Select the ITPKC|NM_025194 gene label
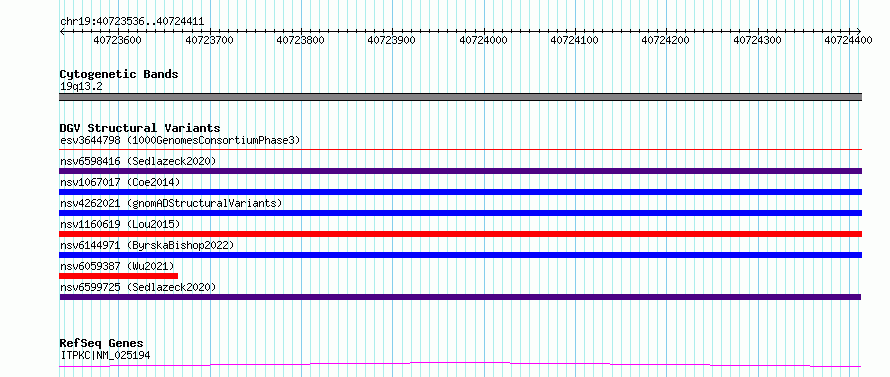The image size is (890, 377). (105, 355)
